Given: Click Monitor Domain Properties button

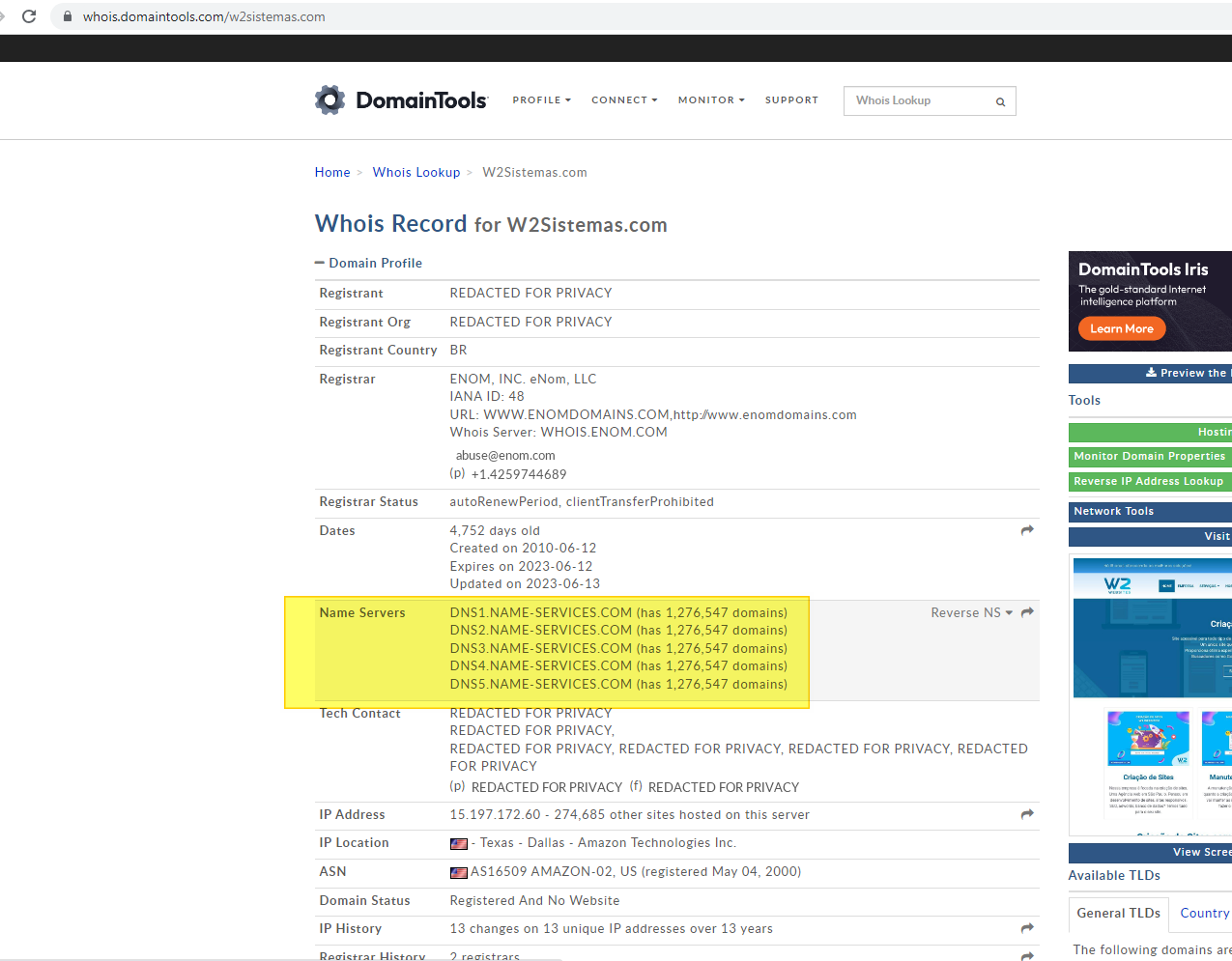Looking at the screenshot, I should (x=1150, y=457).
